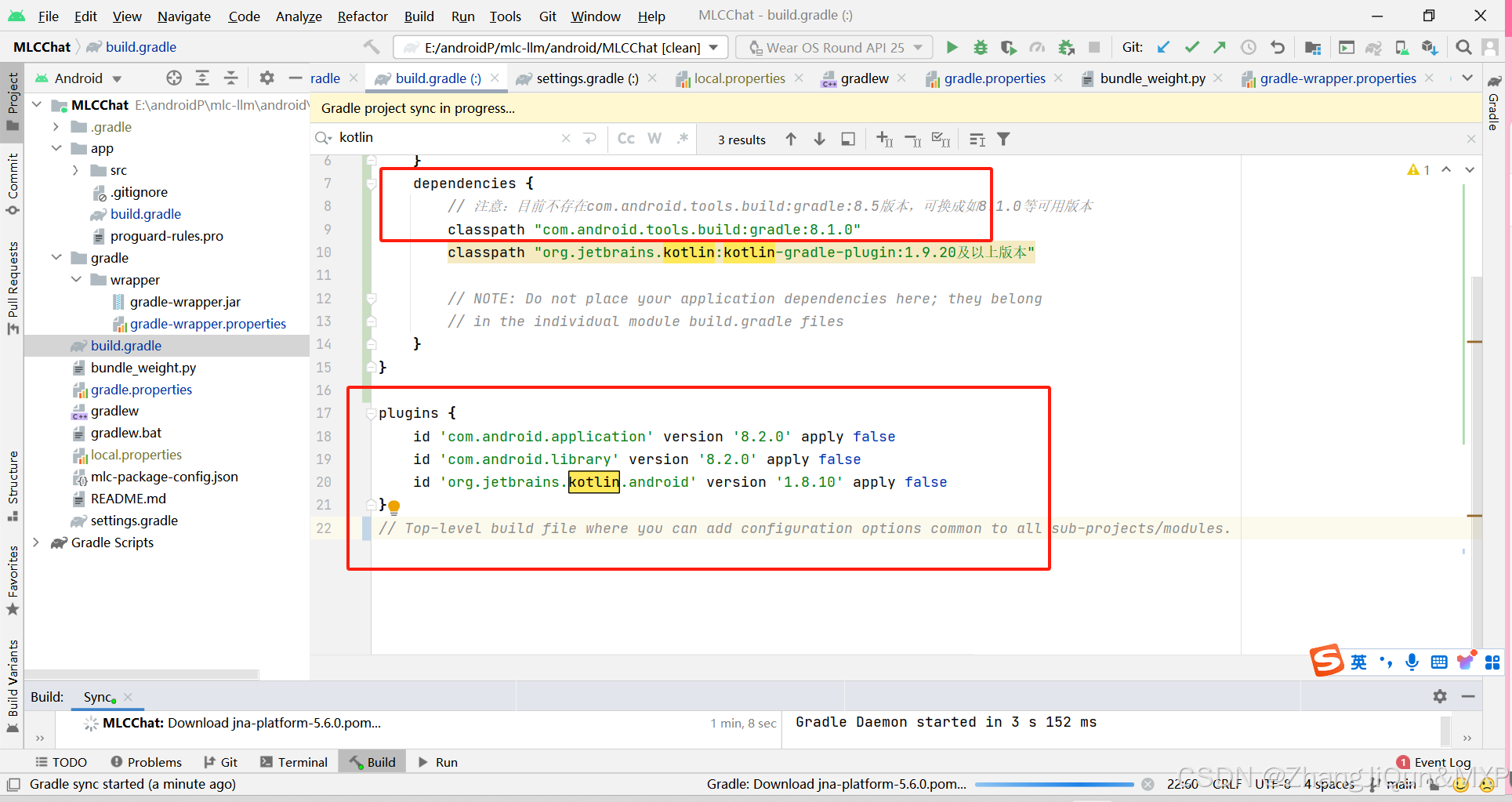
Task: Toggle the Structure tool window sidebar button
Action: pyautogui.click(x=13, y=486)
